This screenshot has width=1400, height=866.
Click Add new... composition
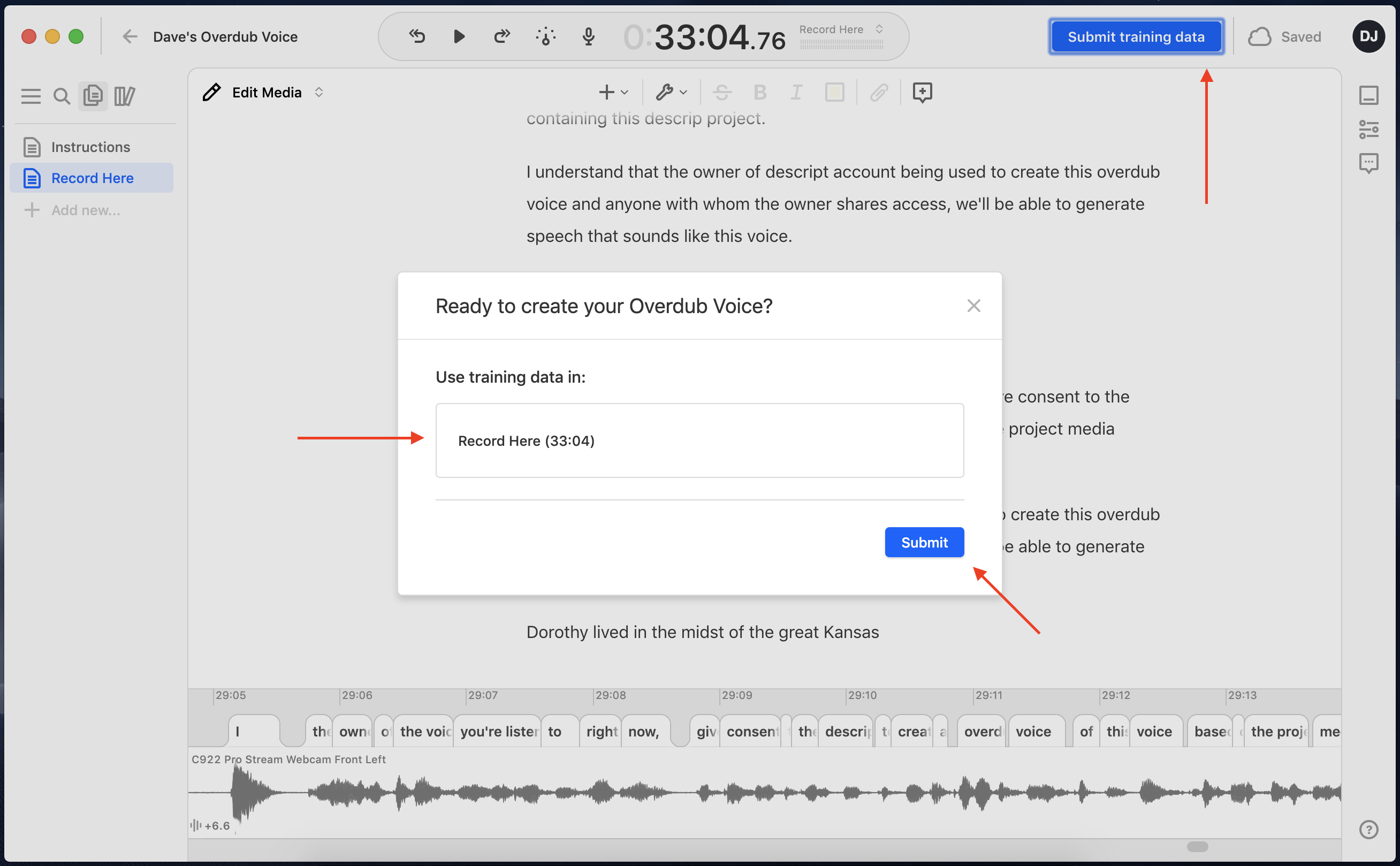coord(73,210)
